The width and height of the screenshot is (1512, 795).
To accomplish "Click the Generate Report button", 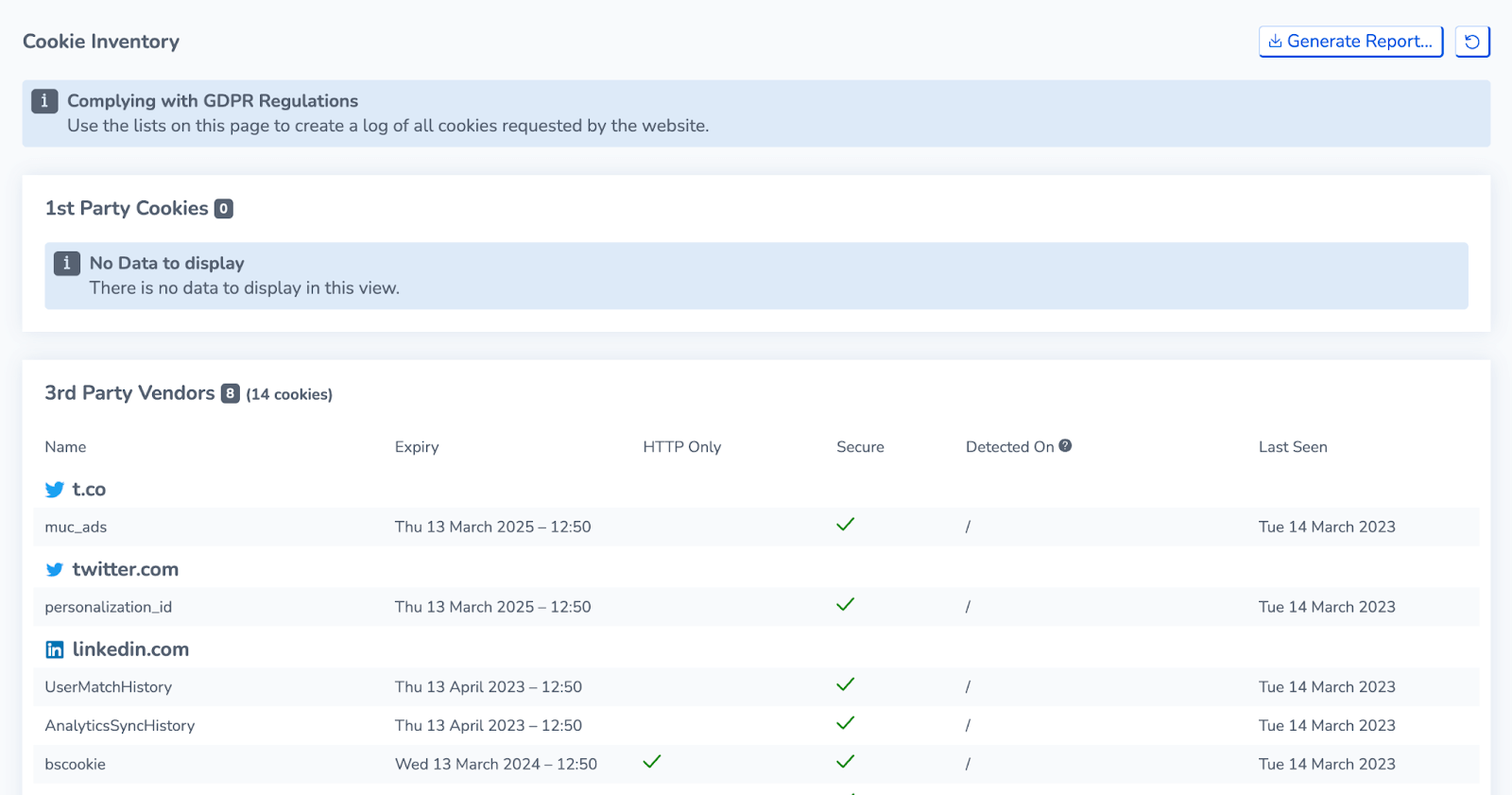I will pyautogui.click(x=1350, y=42).
